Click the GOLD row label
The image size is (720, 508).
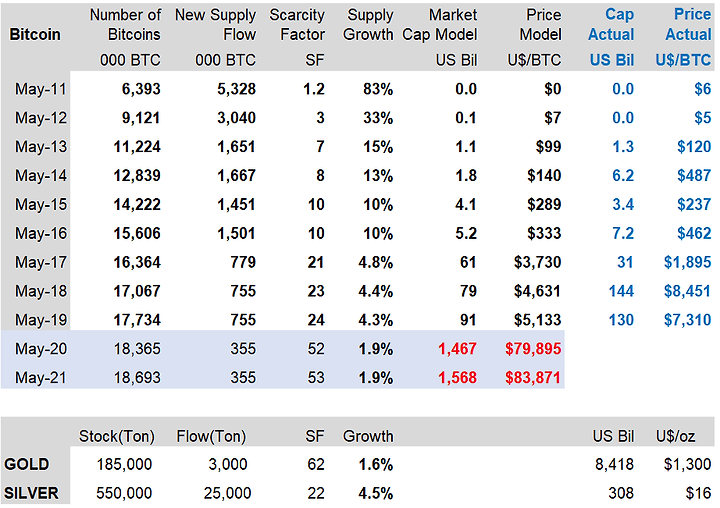pos(28,465)
